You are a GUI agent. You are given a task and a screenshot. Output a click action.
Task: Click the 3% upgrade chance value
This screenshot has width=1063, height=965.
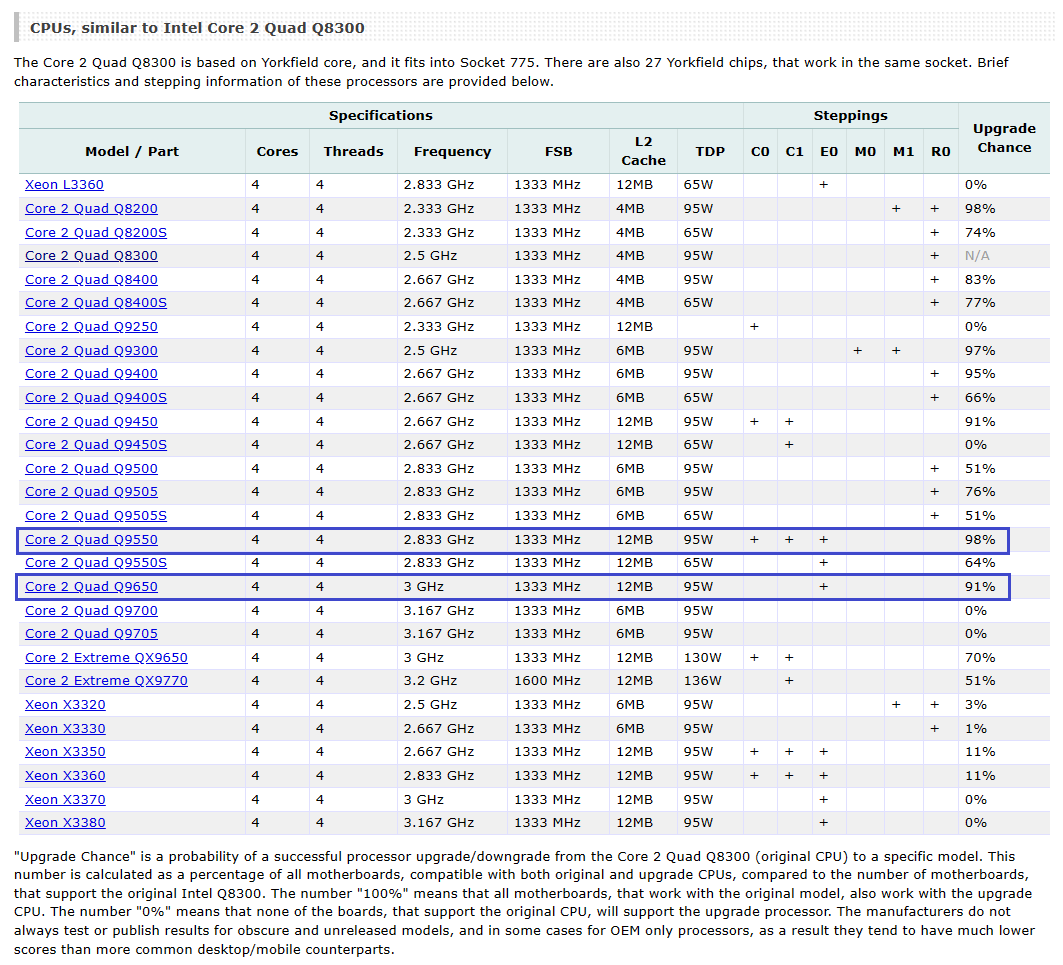pyautogui.click(x=976, y=705)
